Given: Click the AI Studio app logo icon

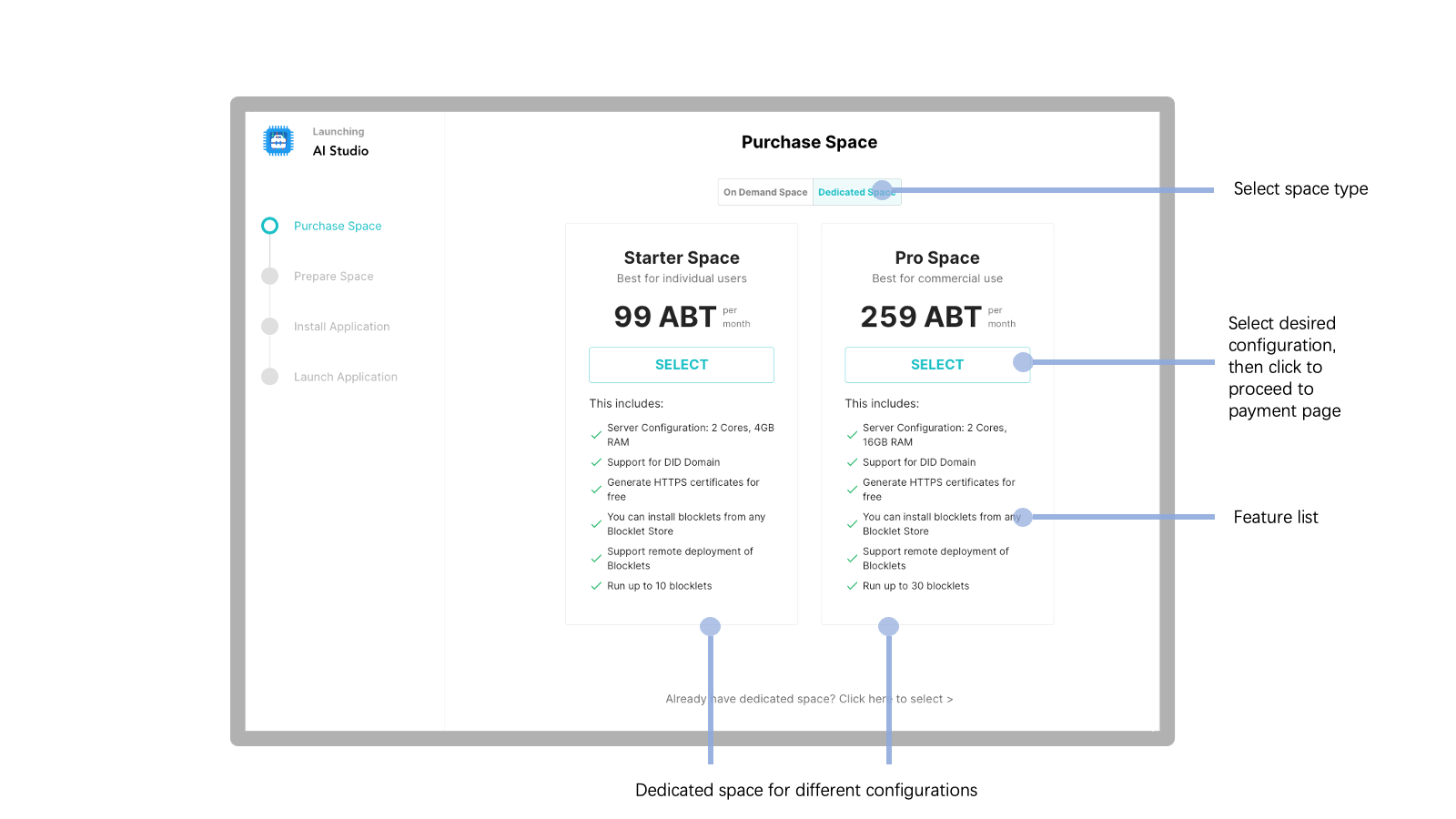Looking at the screenshot, I should click(x=278, y=141).
